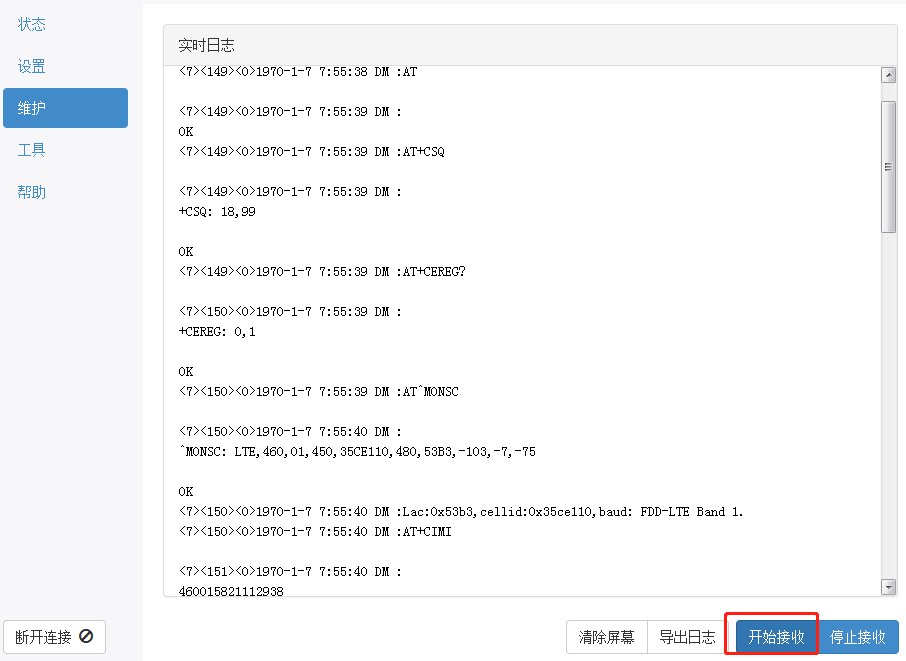Click the log scrollbar up arrow

(888, 75)
